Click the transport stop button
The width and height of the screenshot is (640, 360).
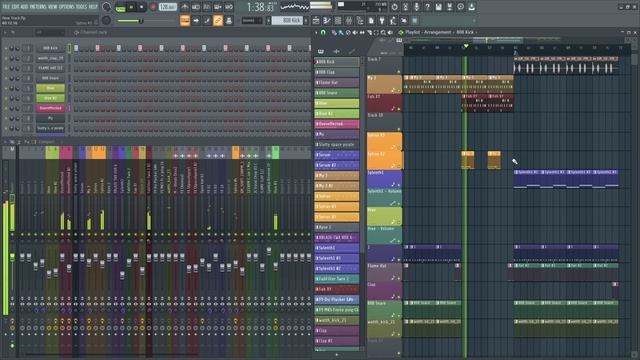tap(141, 7)
